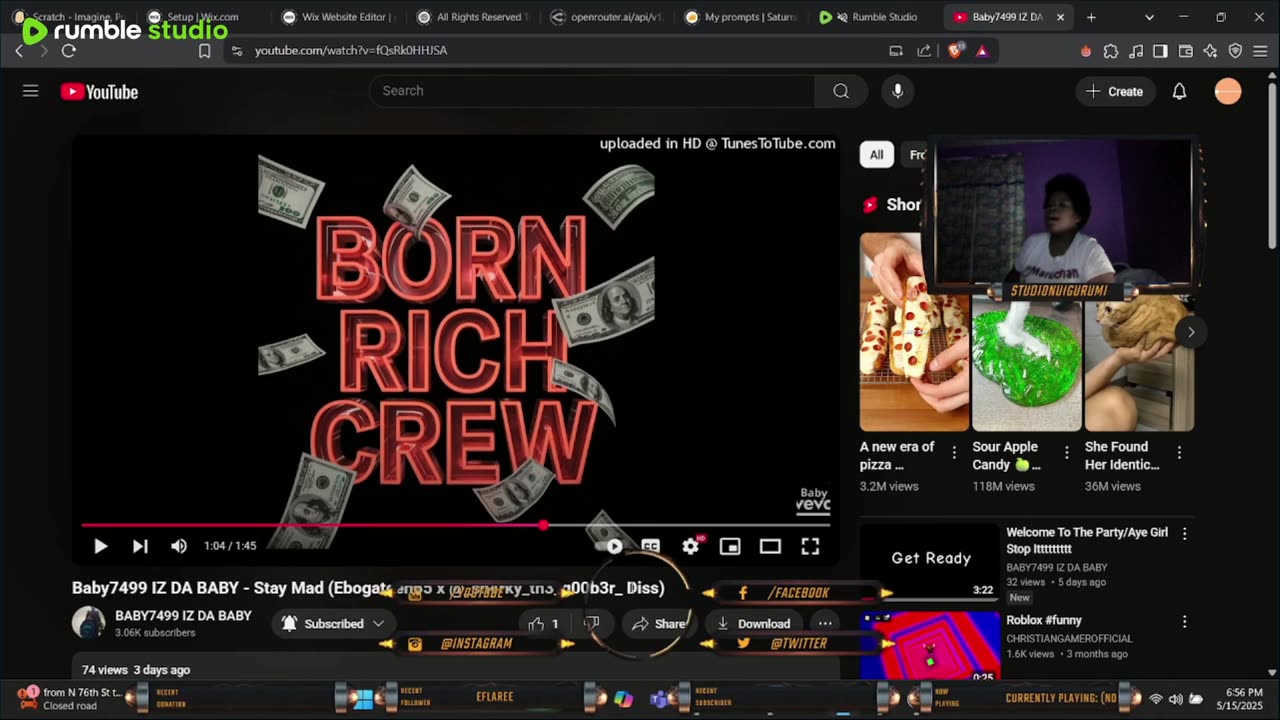Switch to Rumble Studio tab
Screen dimensions: 1280x720
(x=877, y=17)
